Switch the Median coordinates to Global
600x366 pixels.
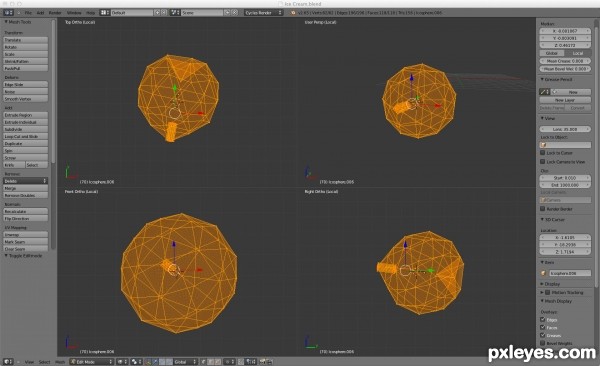[552, 53]
